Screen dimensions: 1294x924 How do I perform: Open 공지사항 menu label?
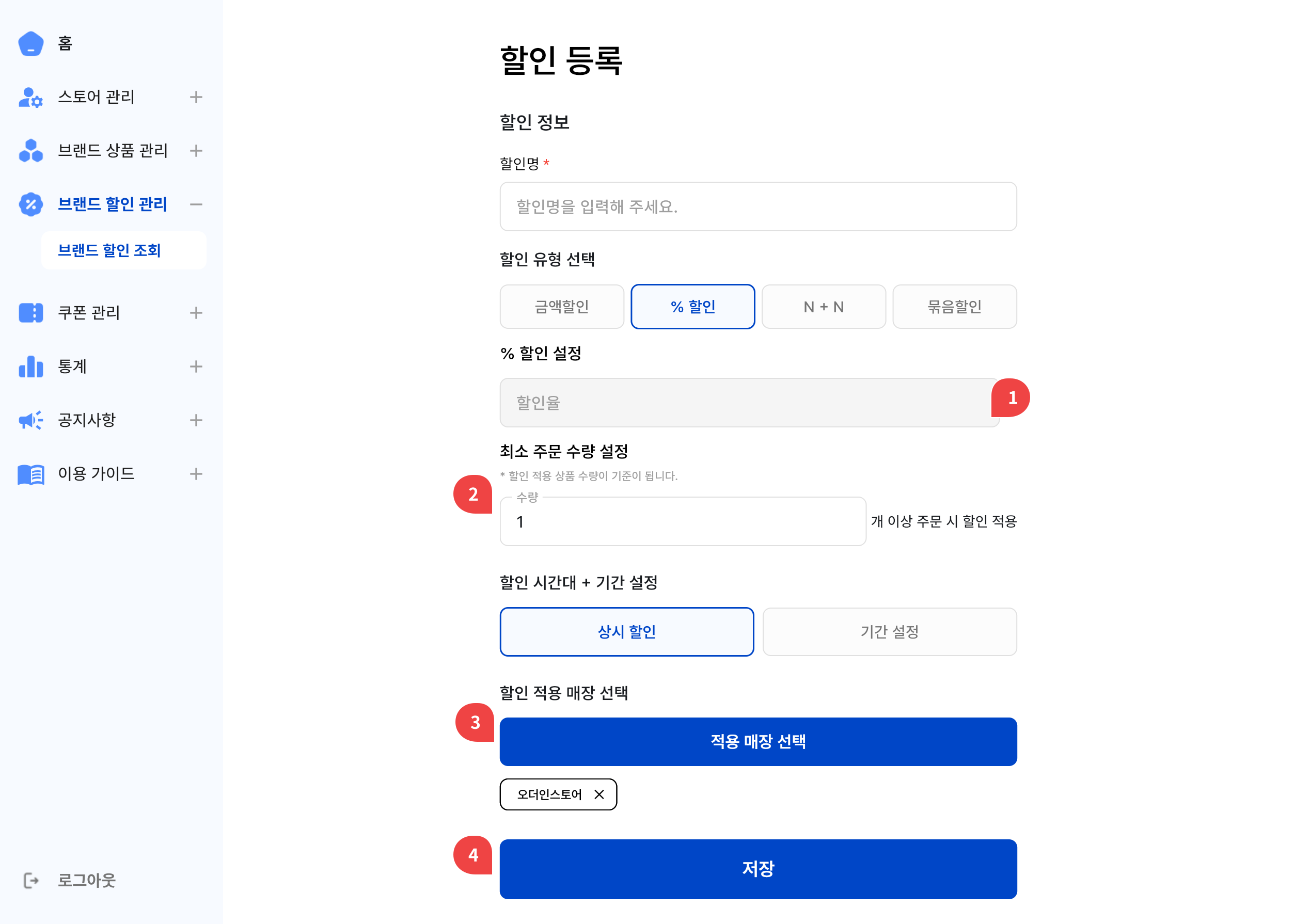87,420
